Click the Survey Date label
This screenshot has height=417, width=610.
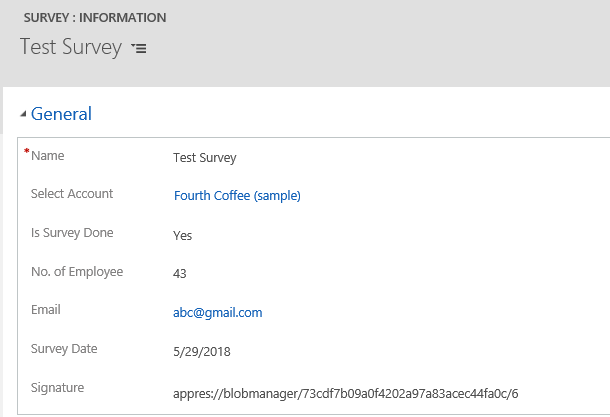[64, 349]
